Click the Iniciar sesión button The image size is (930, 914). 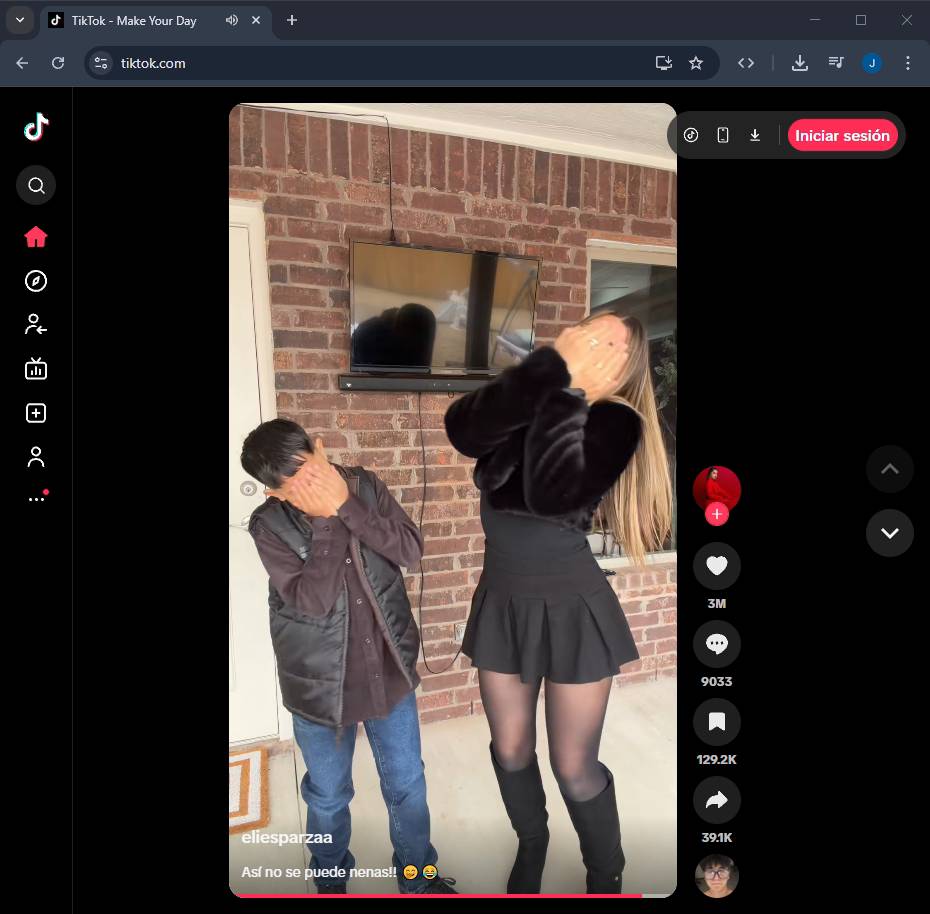pos(842,136)
